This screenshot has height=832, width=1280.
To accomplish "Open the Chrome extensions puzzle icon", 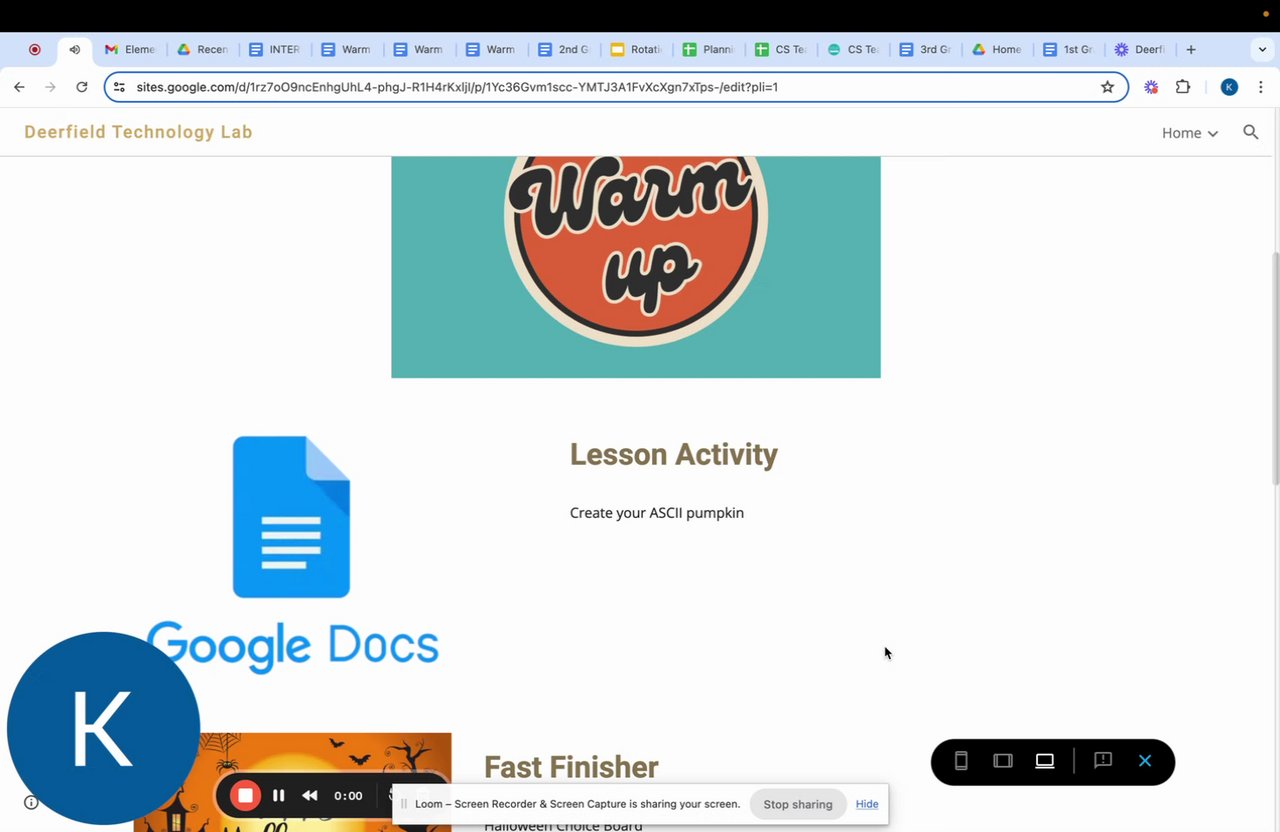I will point(1183,87).
